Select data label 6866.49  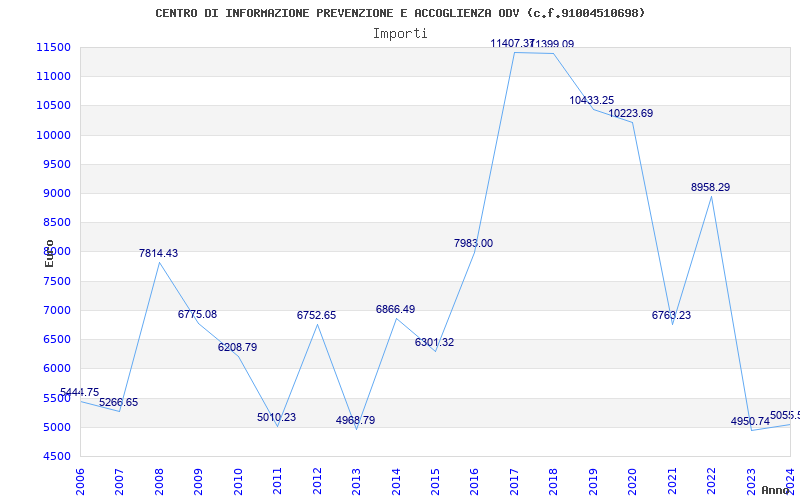pos(395,309)
